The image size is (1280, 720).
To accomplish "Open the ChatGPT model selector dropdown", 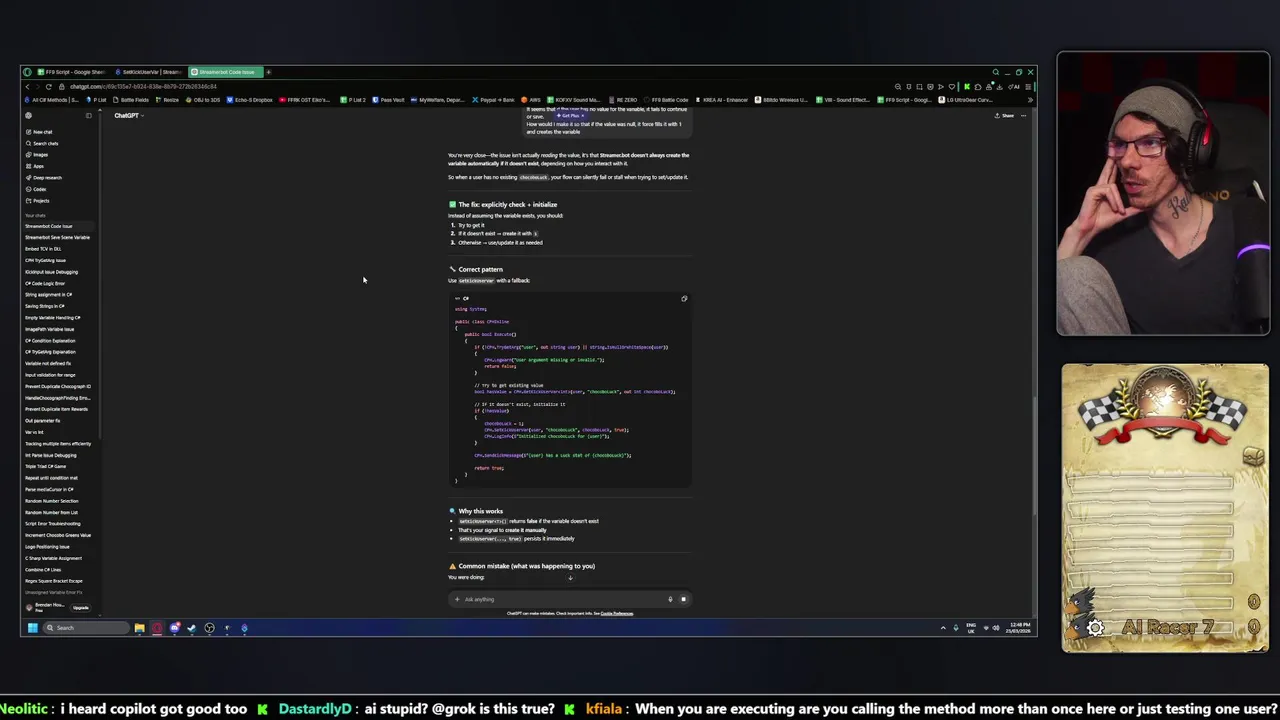I will (x=129, y=115).
